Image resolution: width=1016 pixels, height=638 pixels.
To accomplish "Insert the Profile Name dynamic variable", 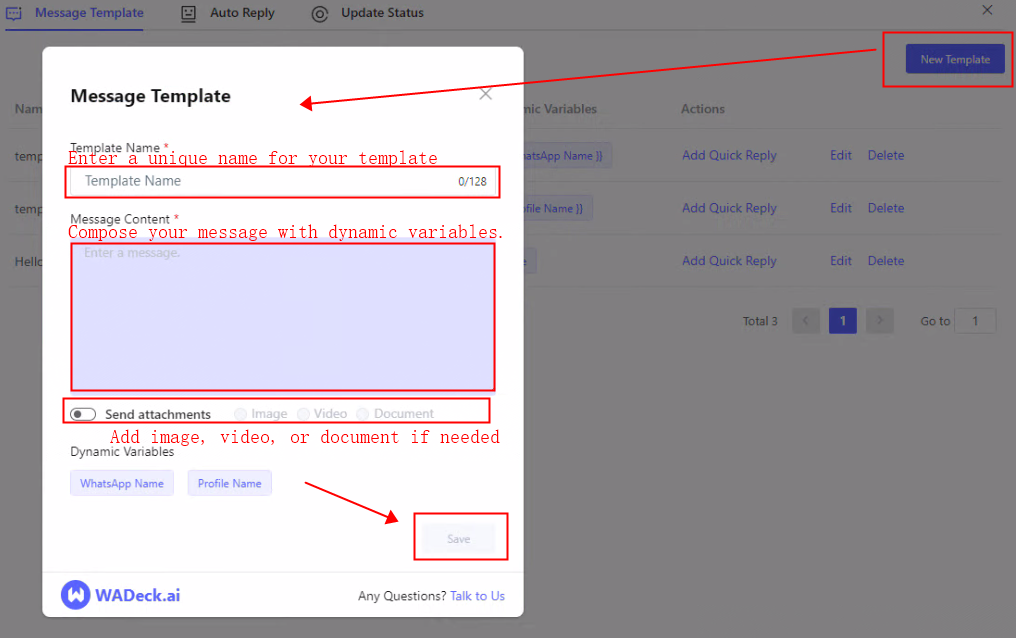I will [x=229, y=483].
